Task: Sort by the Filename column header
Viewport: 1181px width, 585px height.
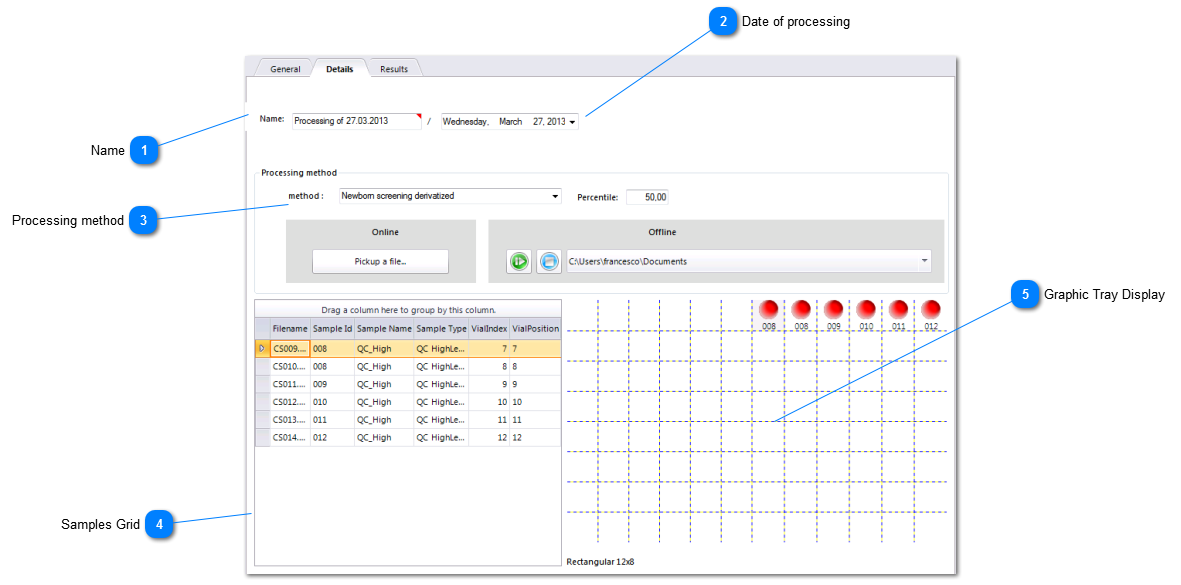Action: coord(291,329)
